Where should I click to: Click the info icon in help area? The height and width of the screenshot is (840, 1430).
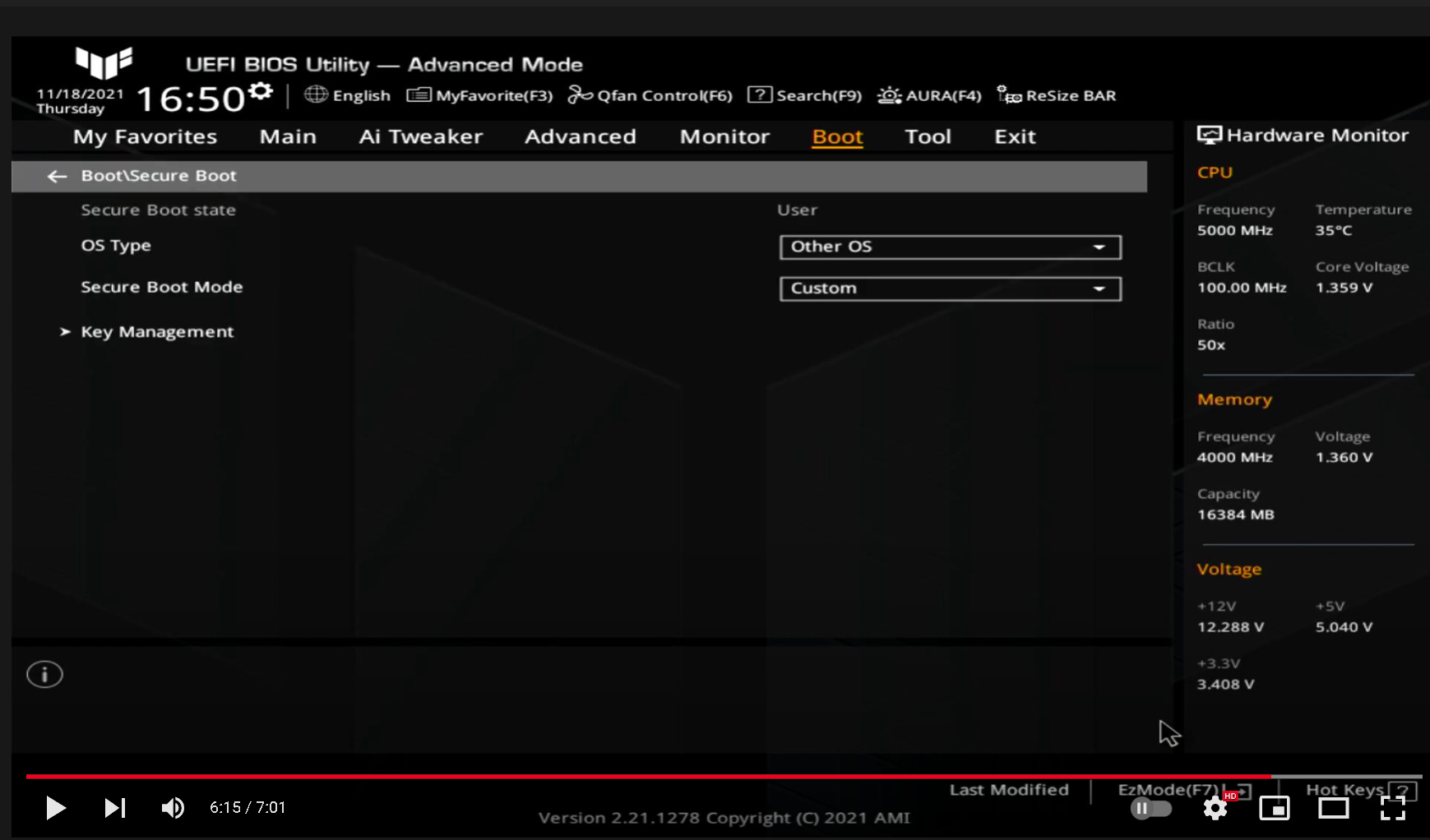[44, 675]
